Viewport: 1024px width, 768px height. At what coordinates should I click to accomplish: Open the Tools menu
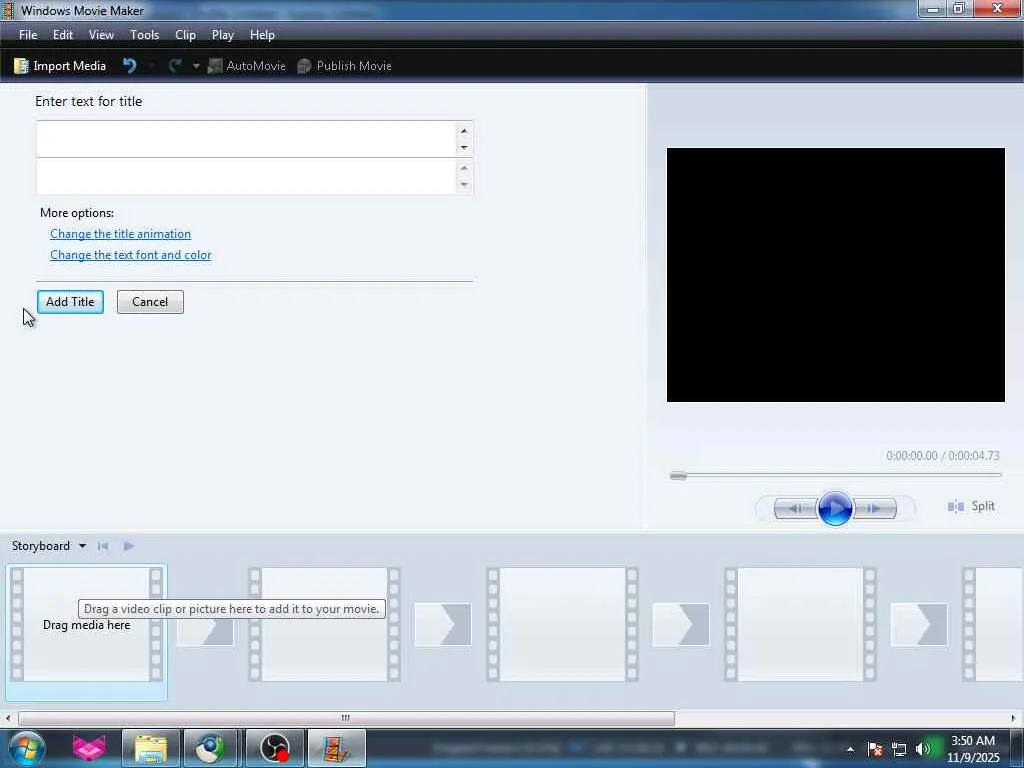point(144,35)
